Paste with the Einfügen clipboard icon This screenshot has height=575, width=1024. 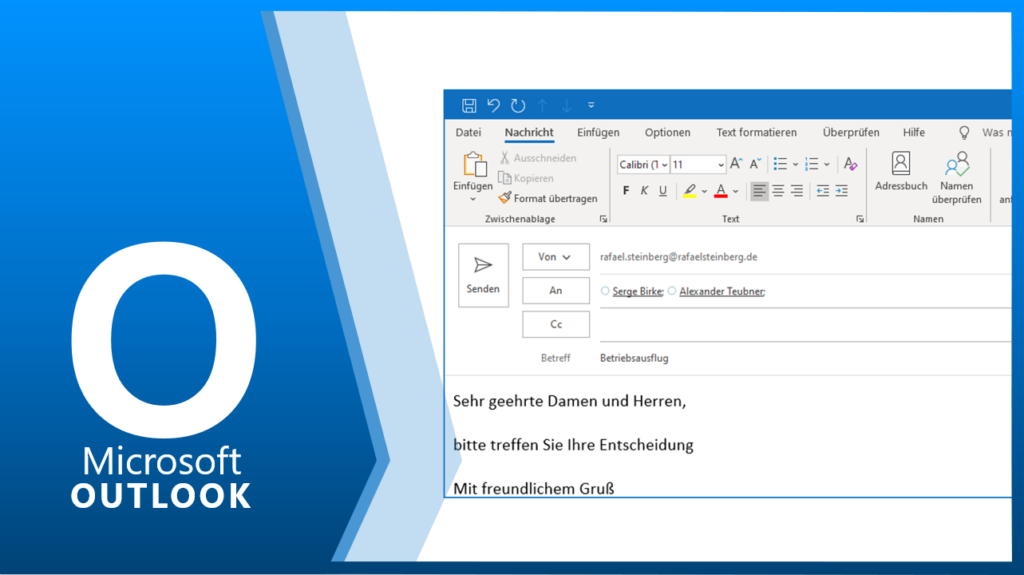click(475, 165)
